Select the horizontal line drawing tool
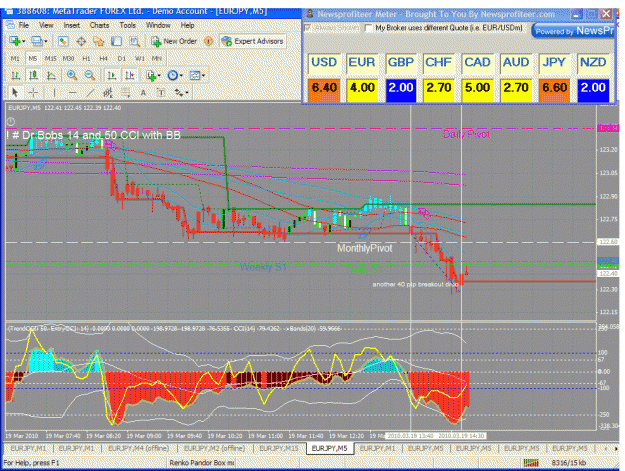625x471 pixels. [x=73, y=93]
